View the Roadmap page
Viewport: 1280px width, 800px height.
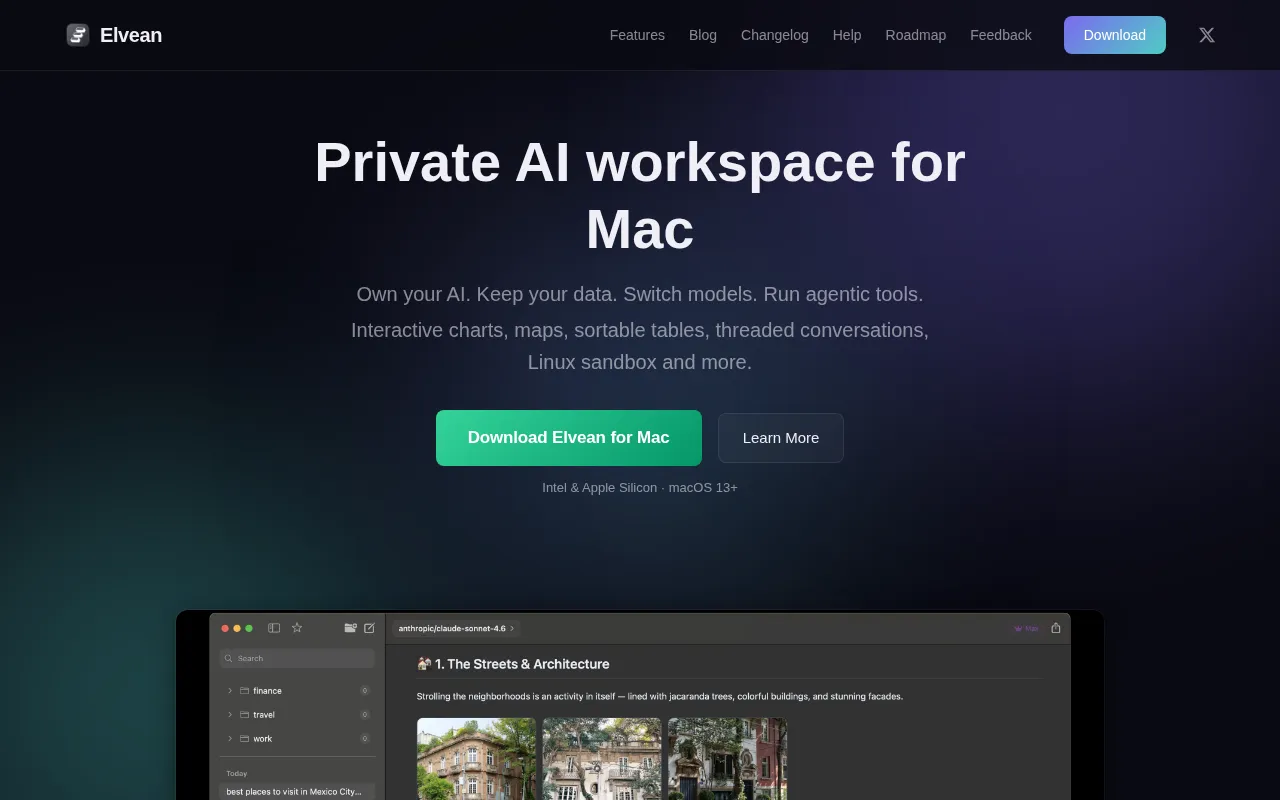(x=916, y=35)
